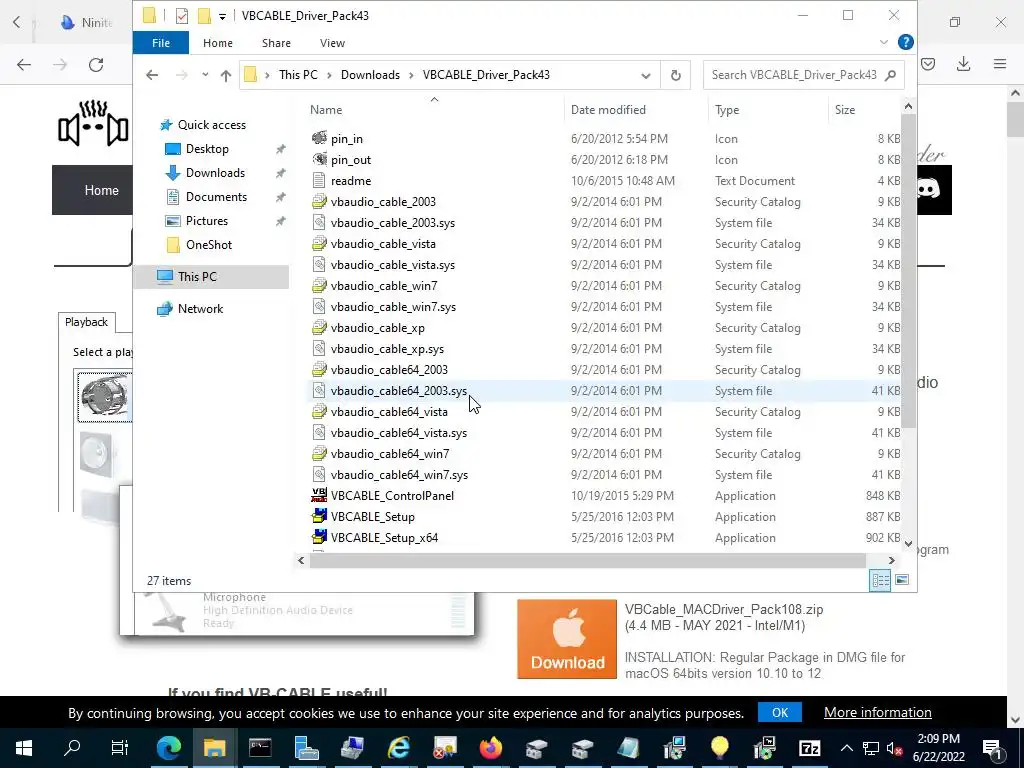Open the Home ribbon tab
1024x768 pixels.
(x=217, y=43)
